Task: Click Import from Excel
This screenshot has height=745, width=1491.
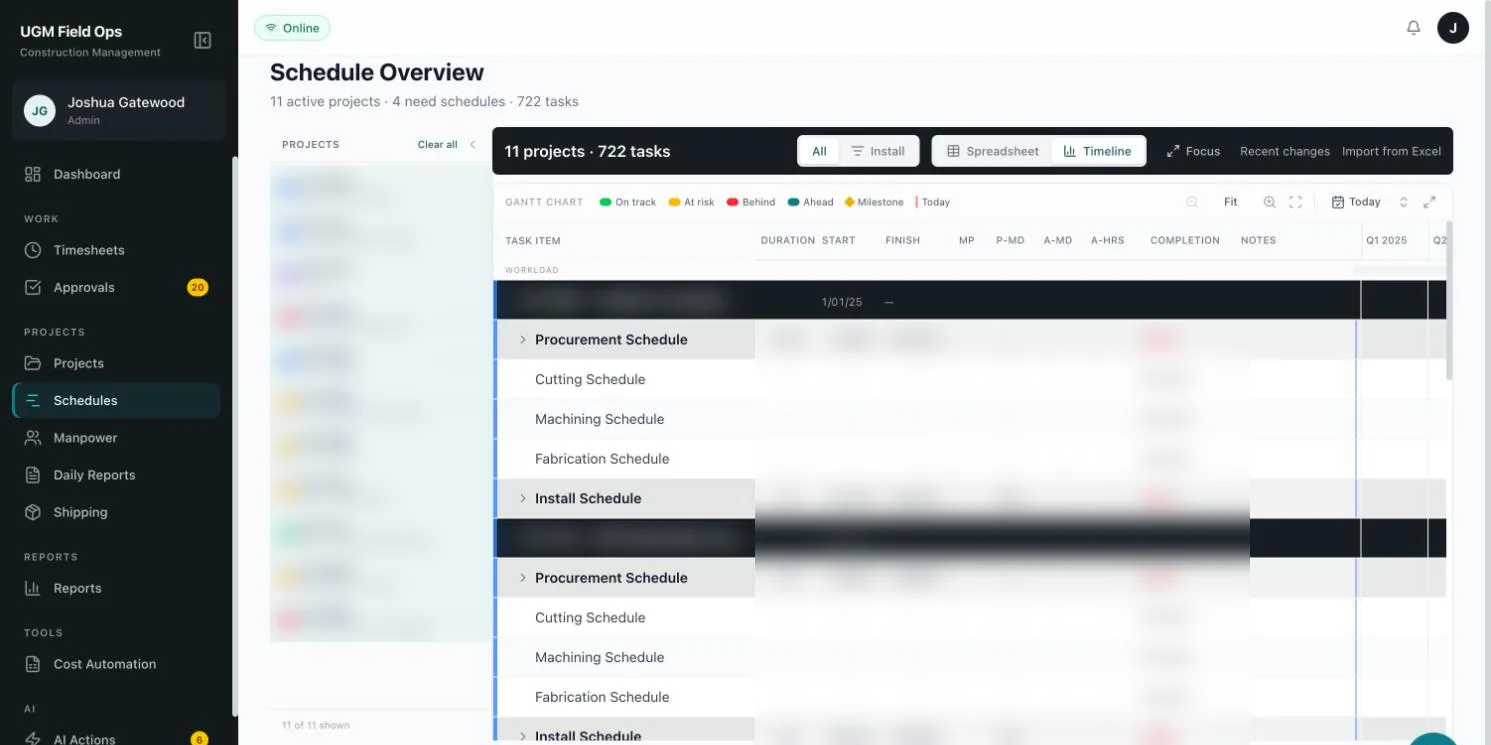Action: 1391,151
